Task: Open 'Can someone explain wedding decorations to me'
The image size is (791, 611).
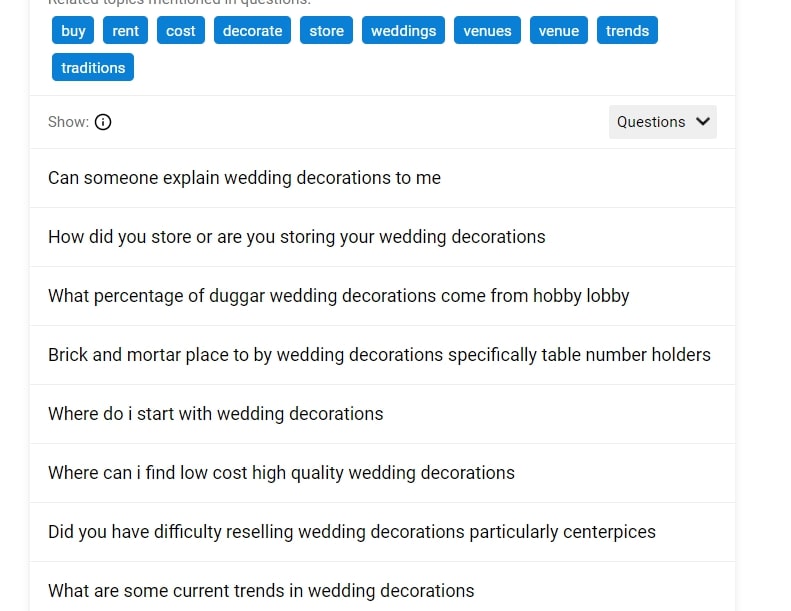Action: click(x=382, y=178)
